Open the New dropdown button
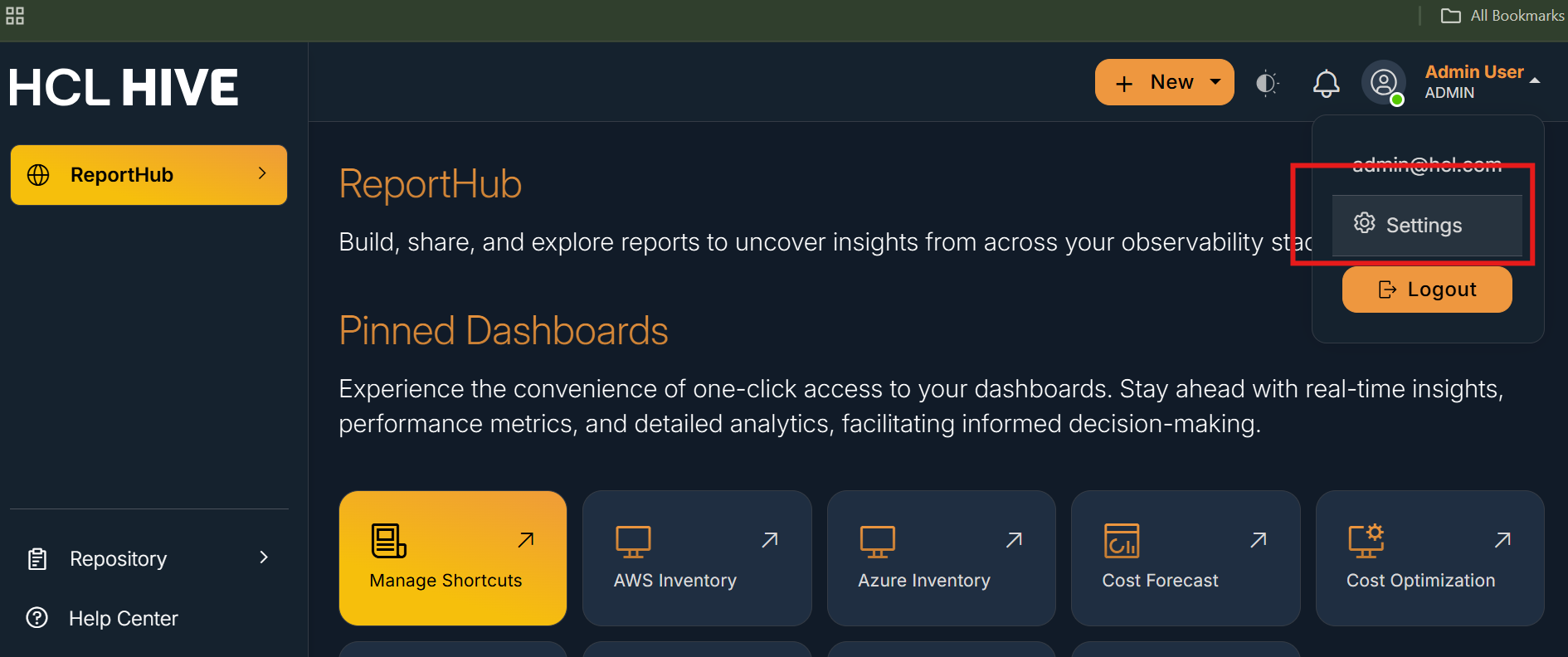Image resolution: width=1568 pixels, height=657 pixels. (1164, 82)
